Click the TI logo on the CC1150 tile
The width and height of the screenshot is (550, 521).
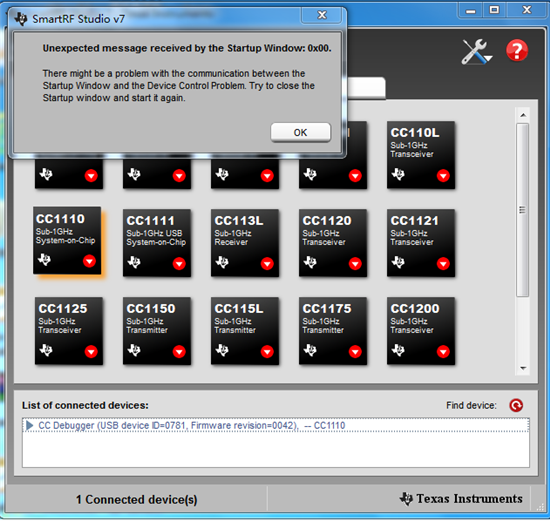[x=134, y=350]
